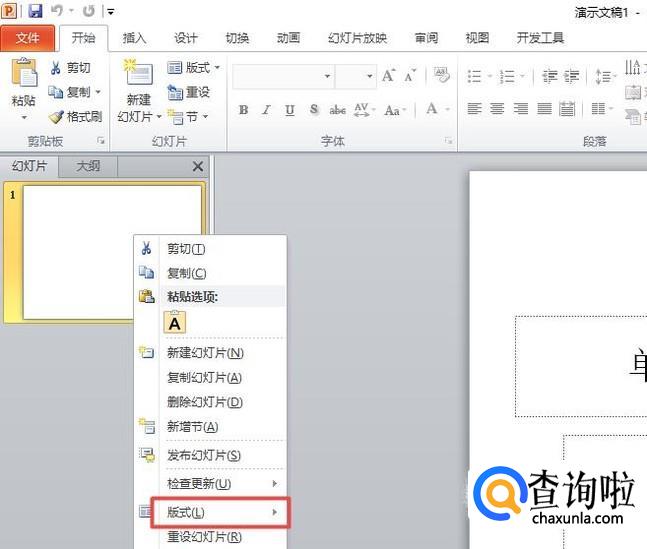647x549 pixels.
Task: Open the 幻灯片放映 ribbon tab
Action: 357,38
